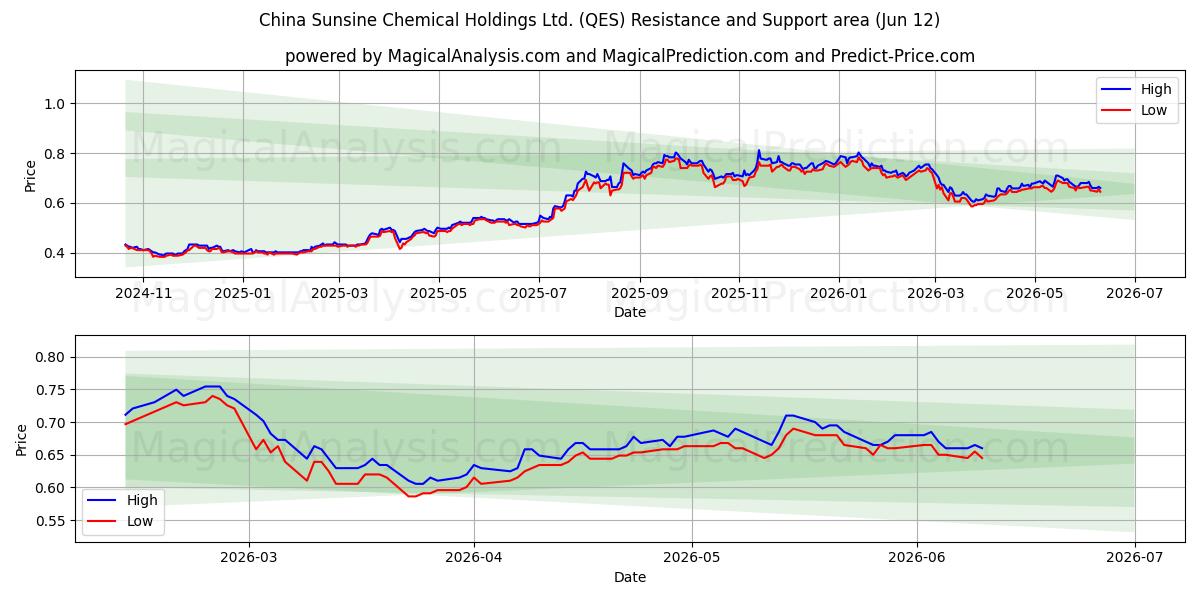Screen dimensions: 1200x600
Task: Click the '2025-09' x-axis label
Action: point(639,293)
